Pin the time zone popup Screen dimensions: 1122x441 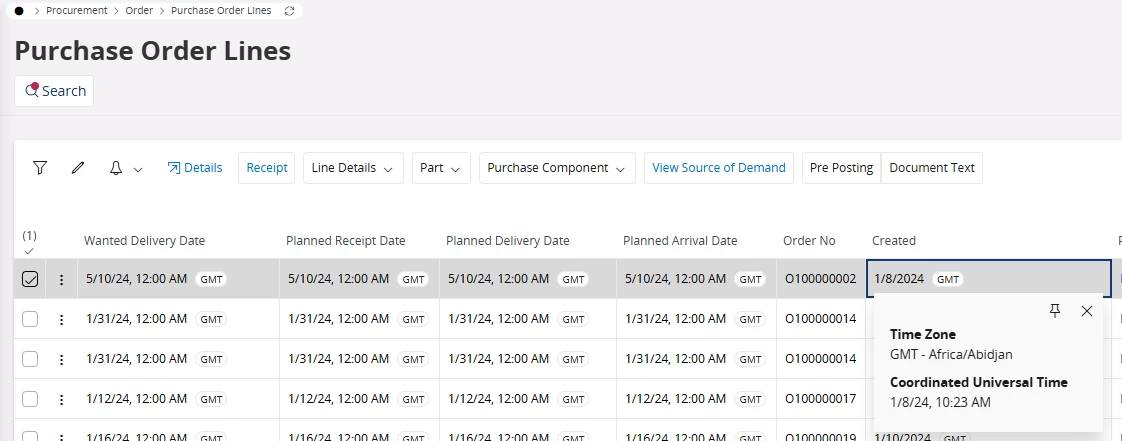pos(1054,311)
